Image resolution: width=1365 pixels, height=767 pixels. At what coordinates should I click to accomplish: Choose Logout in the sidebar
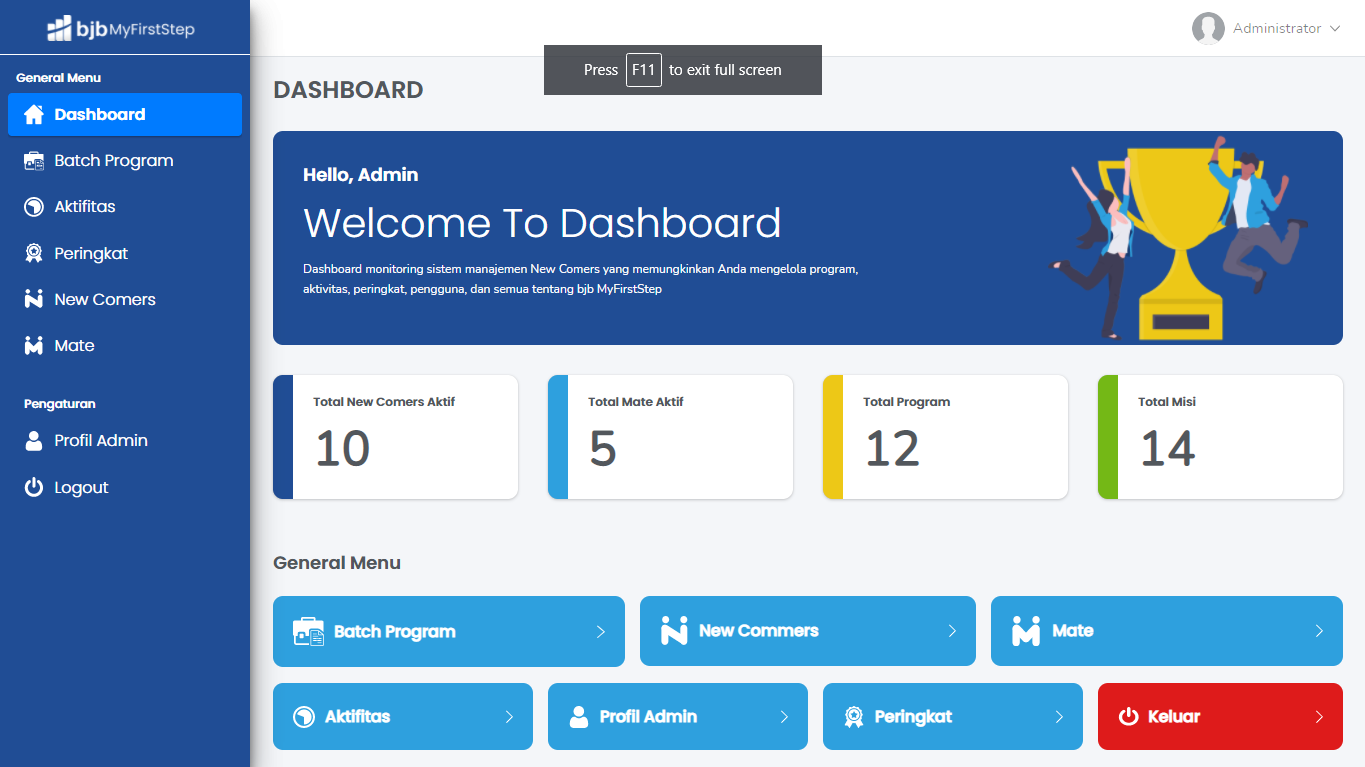(x=125, y=488)
